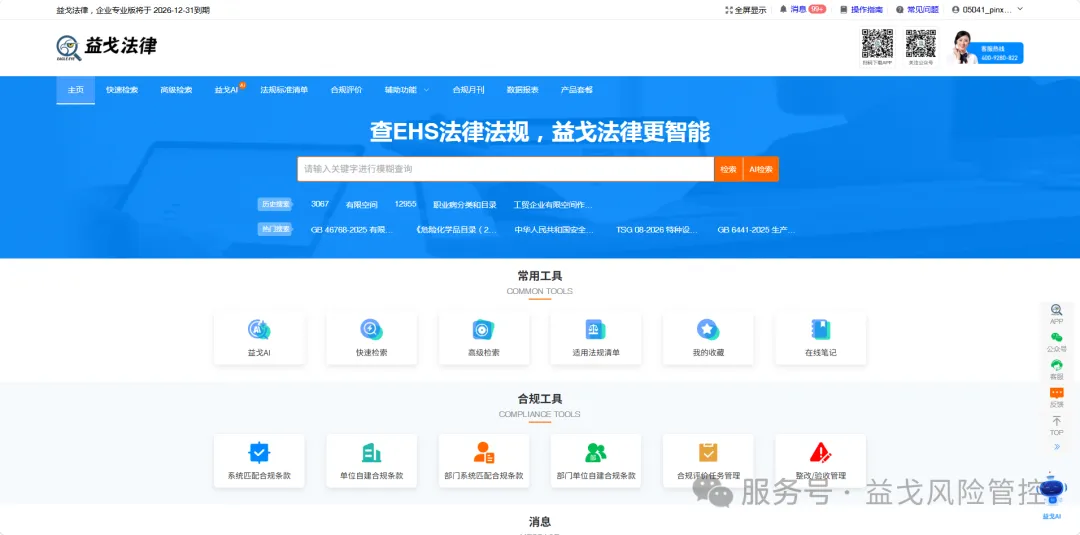Image resolution: width=1080 pixels, height=535 pixels.
Task: Click history search term 3067
Action: 320,204
